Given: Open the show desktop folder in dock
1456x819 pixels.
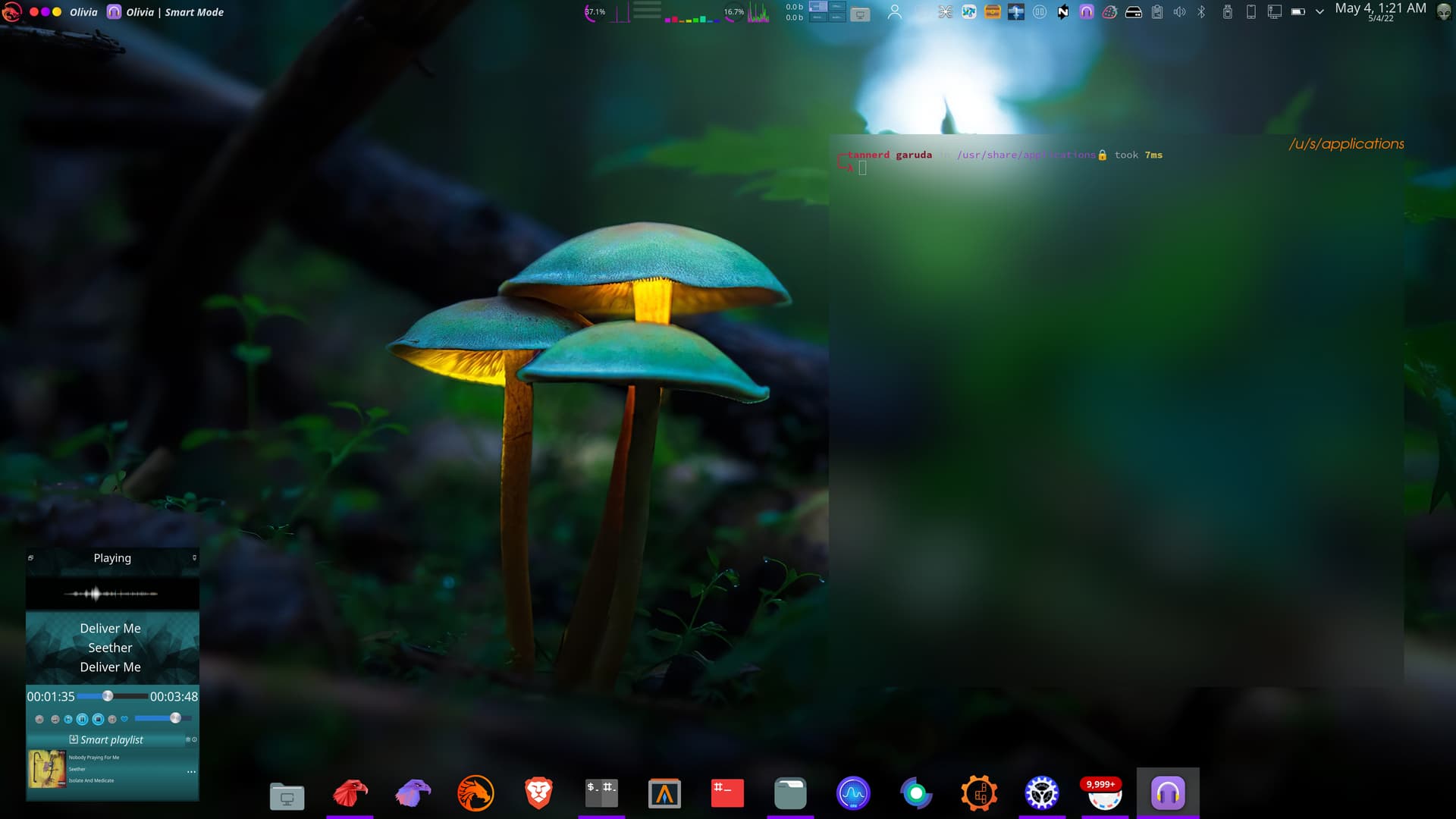Looking at the screenshot, I should click(287, 795).
